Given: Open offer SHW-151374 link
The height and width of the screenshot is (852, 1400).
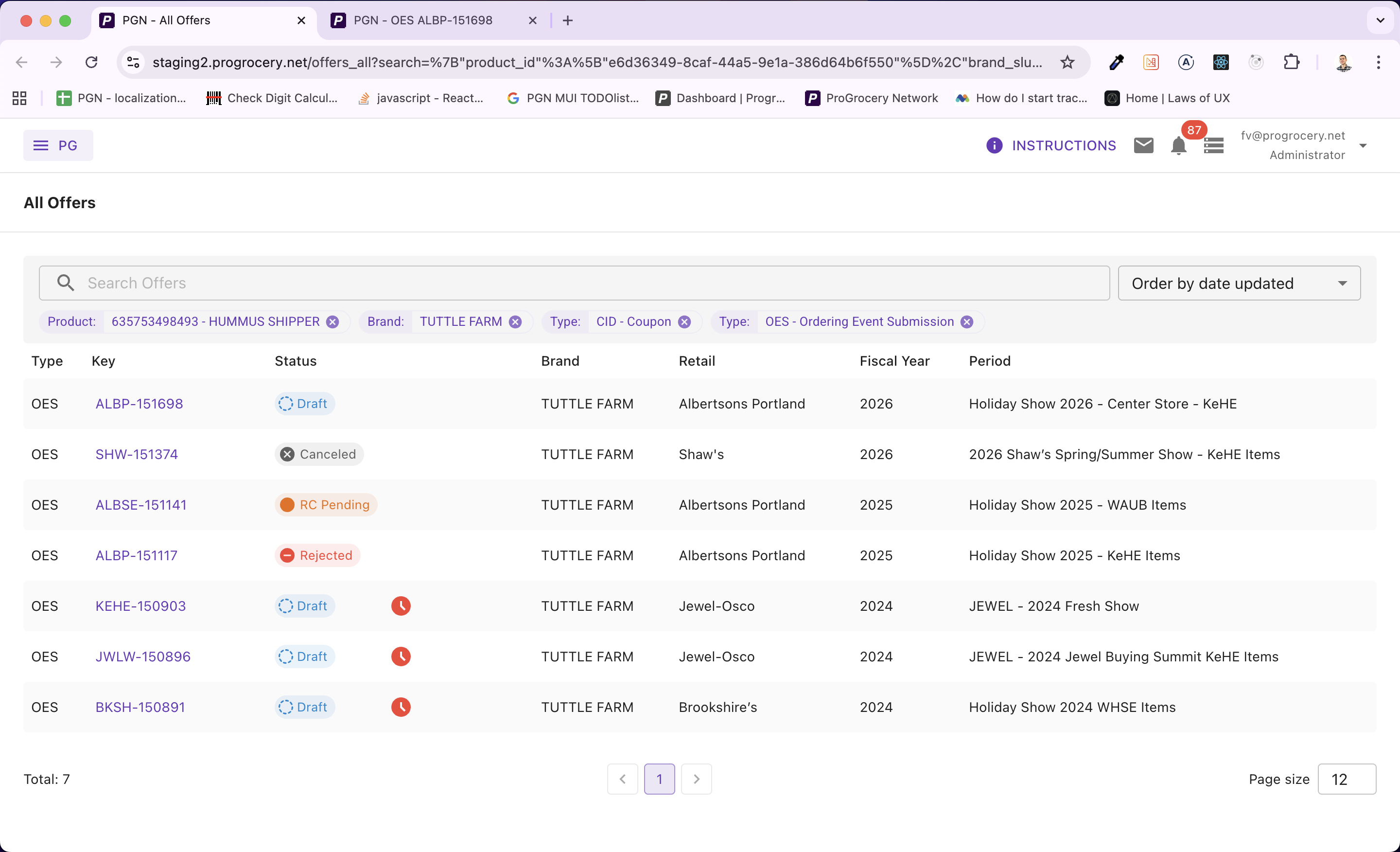Looking at the screenshot, I should [x=137, y=454].
